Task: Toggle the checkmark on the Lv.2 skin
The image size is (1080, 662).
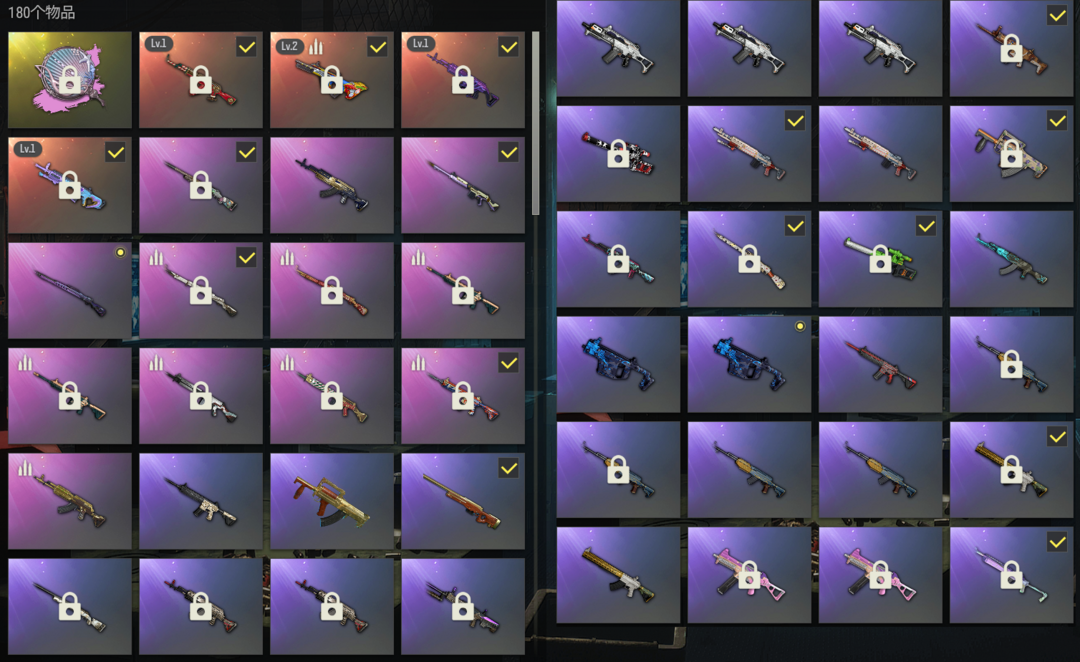Action: tap(377, 48)
